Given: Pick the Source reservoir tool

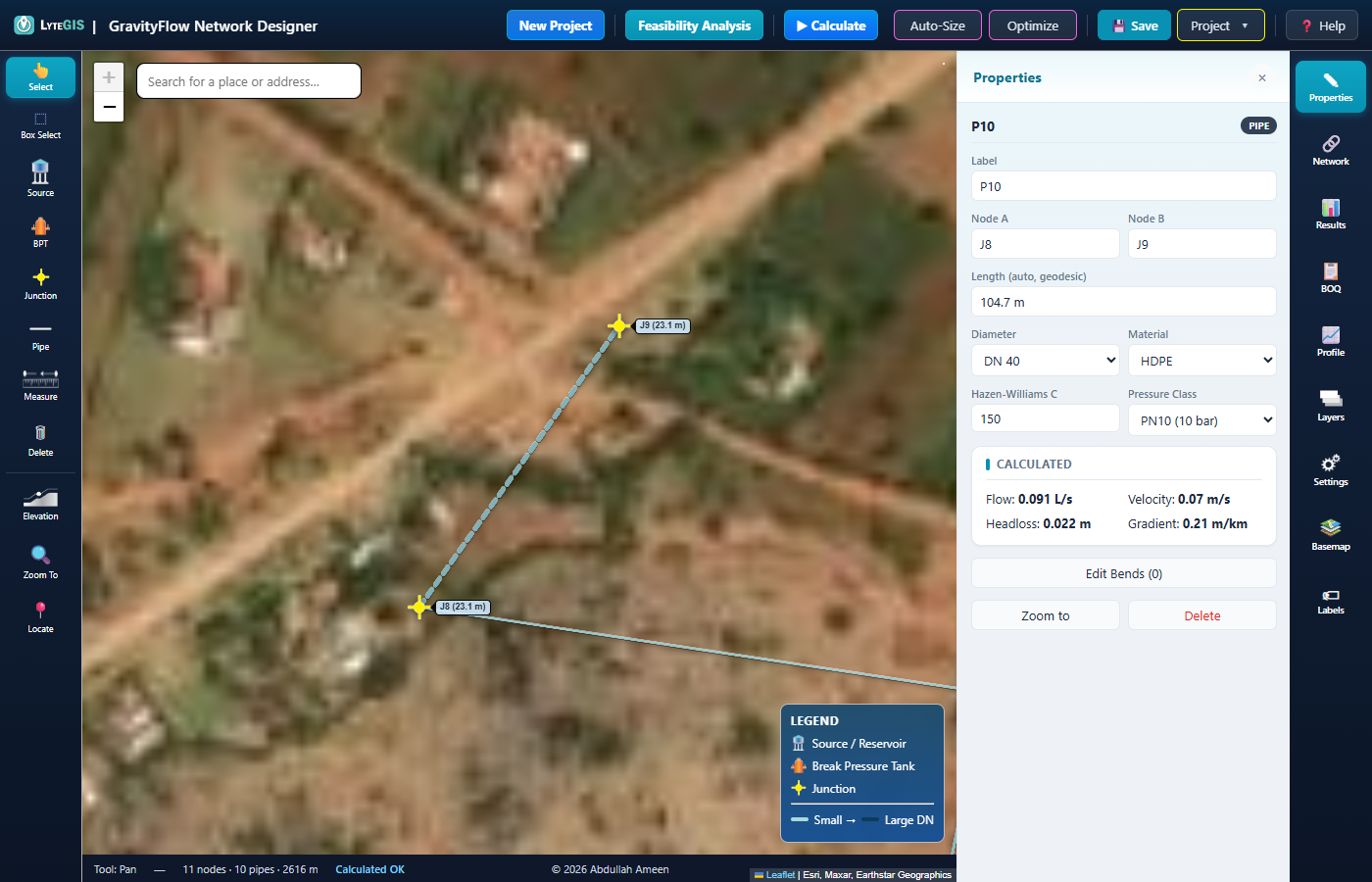Looking at the screenshot, I should click(40, 178).
